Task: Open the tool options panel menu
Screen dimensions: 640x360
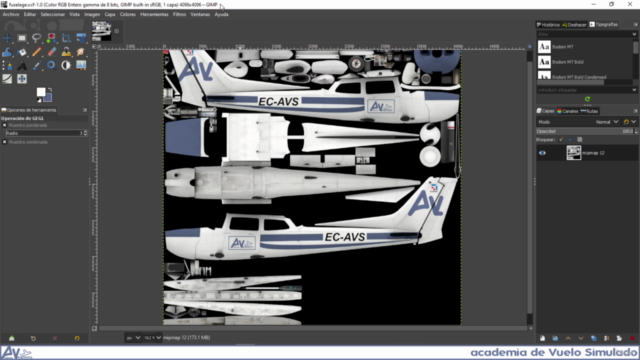Action: tap(85, 110)
